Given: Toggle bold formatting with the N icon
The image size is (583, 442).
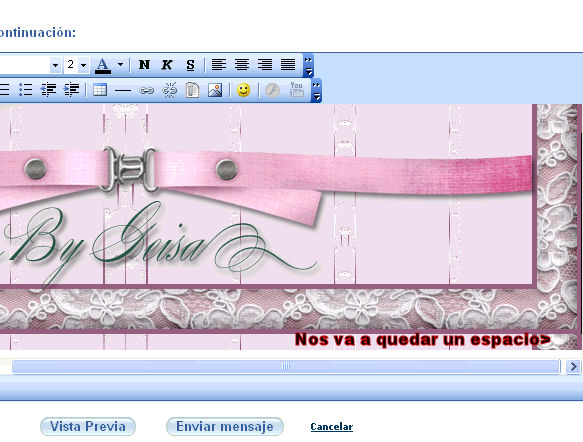Looking at the screenshot, I should click(x=144, y=65).
